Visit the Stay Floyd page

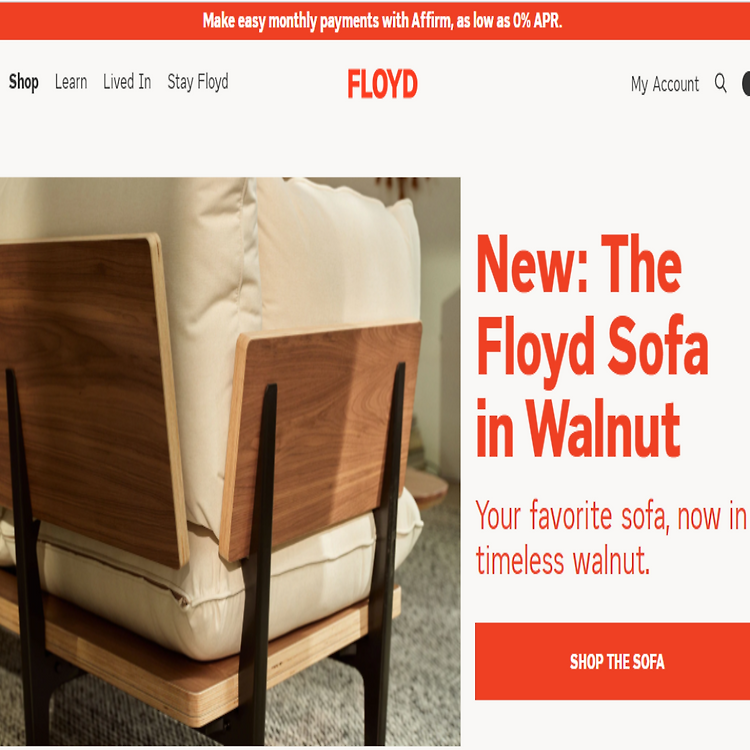coord(198,82)
